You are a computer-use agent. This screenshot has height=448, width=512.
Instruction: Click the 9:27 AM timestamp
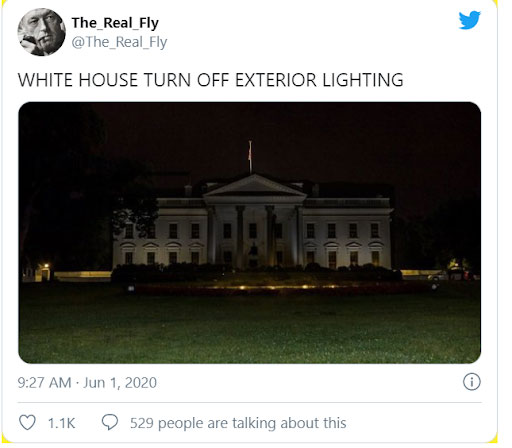pos(44,383)
